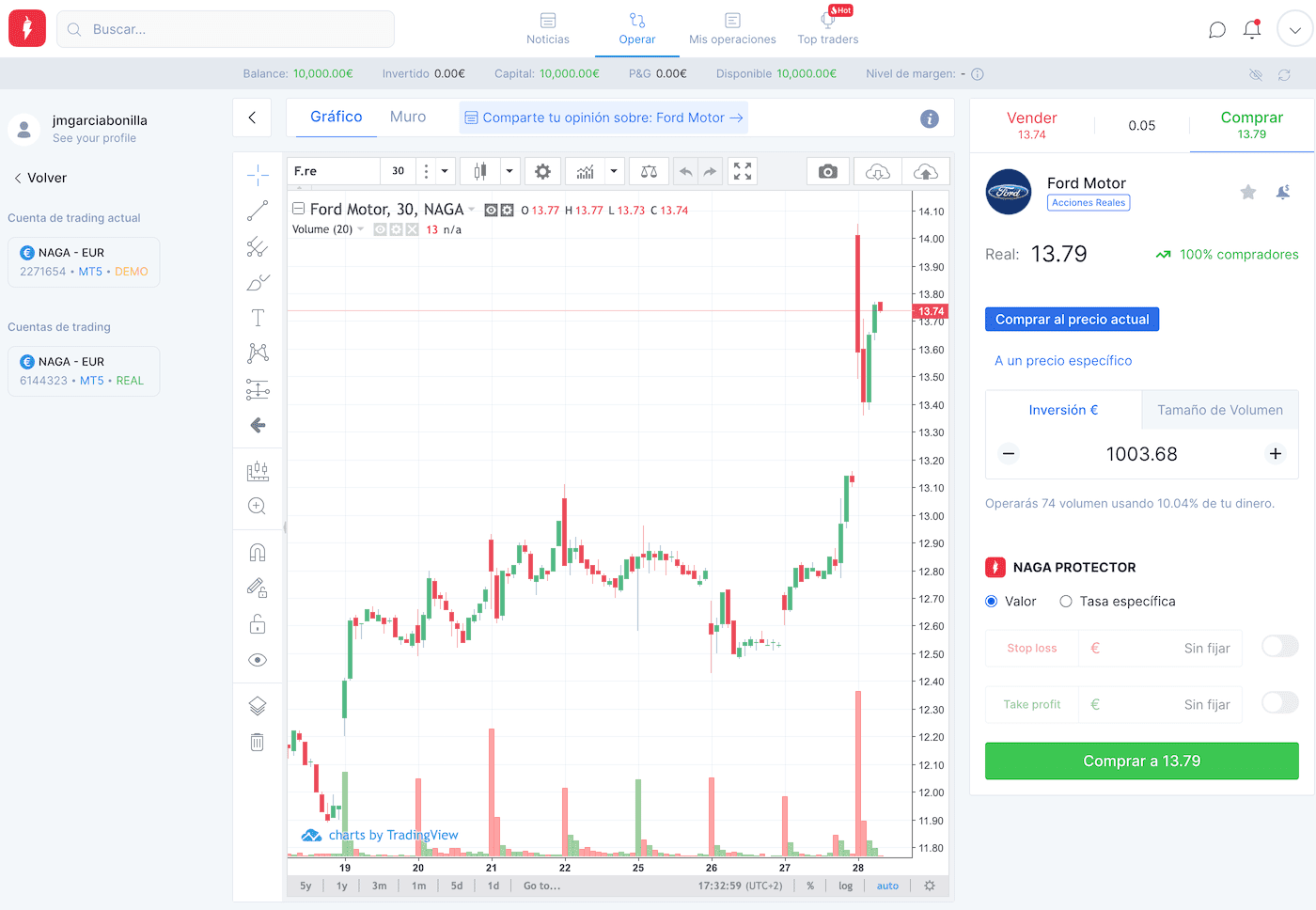Click the A un precio específico link
1316x910 pixels.
point(1063,361)
